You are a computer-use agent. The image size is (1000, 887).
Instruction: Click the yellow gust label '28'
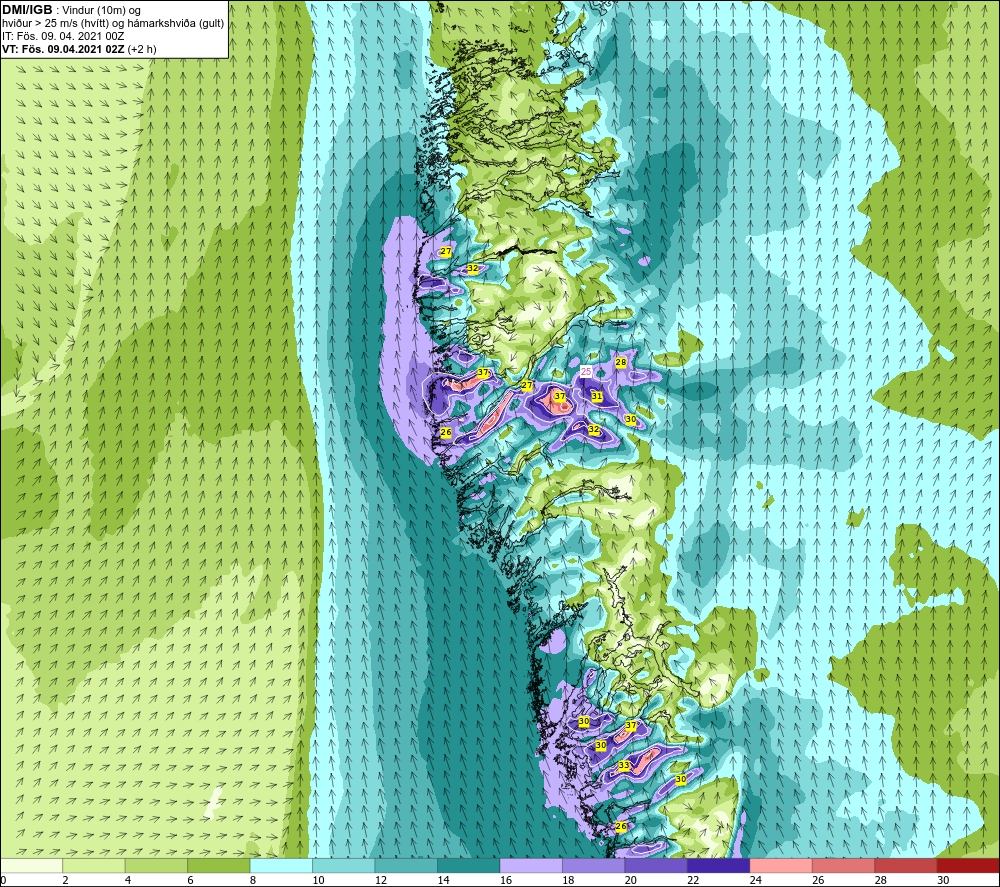pos(621,362)
